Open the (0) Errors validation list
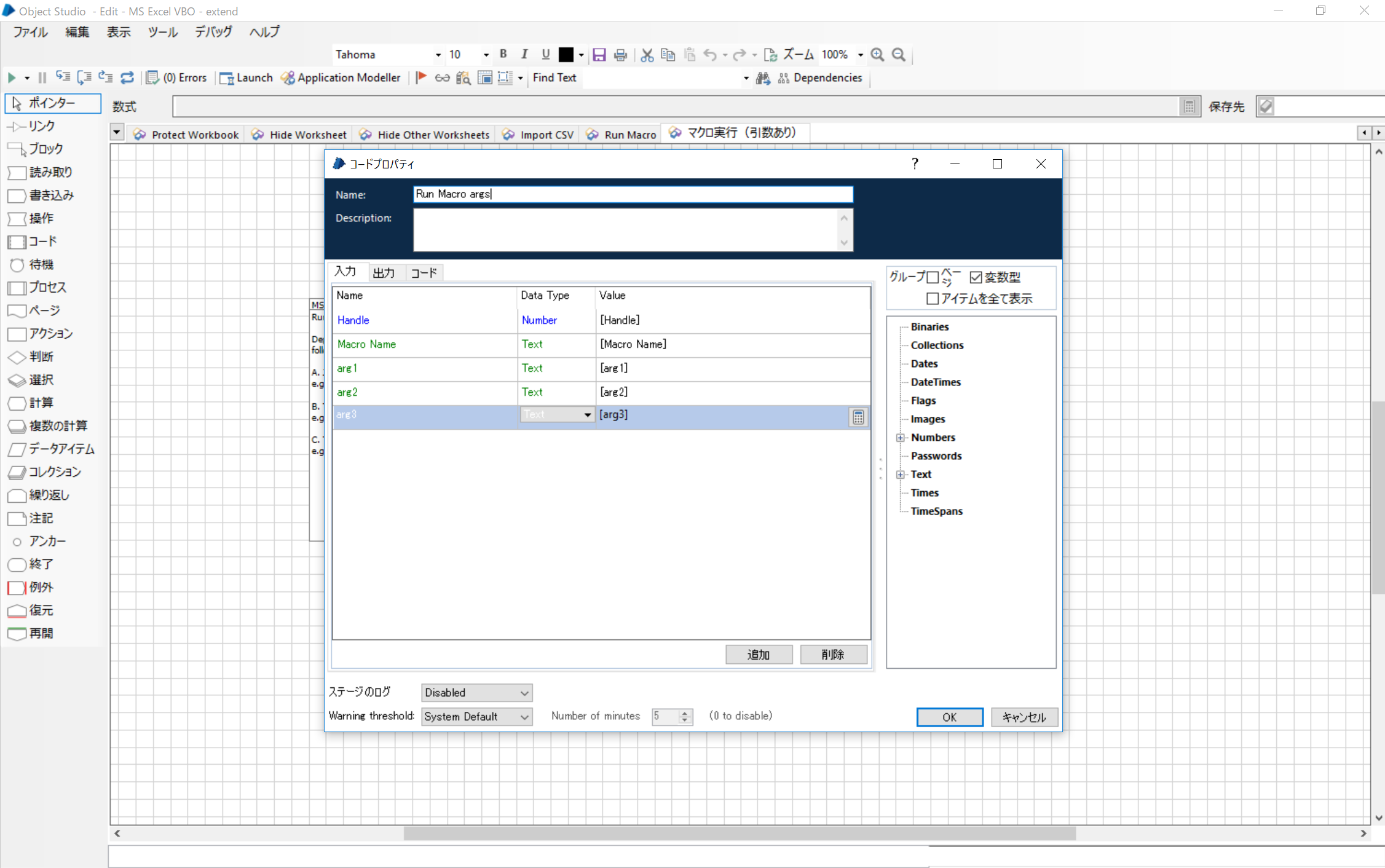 (176, 77)
